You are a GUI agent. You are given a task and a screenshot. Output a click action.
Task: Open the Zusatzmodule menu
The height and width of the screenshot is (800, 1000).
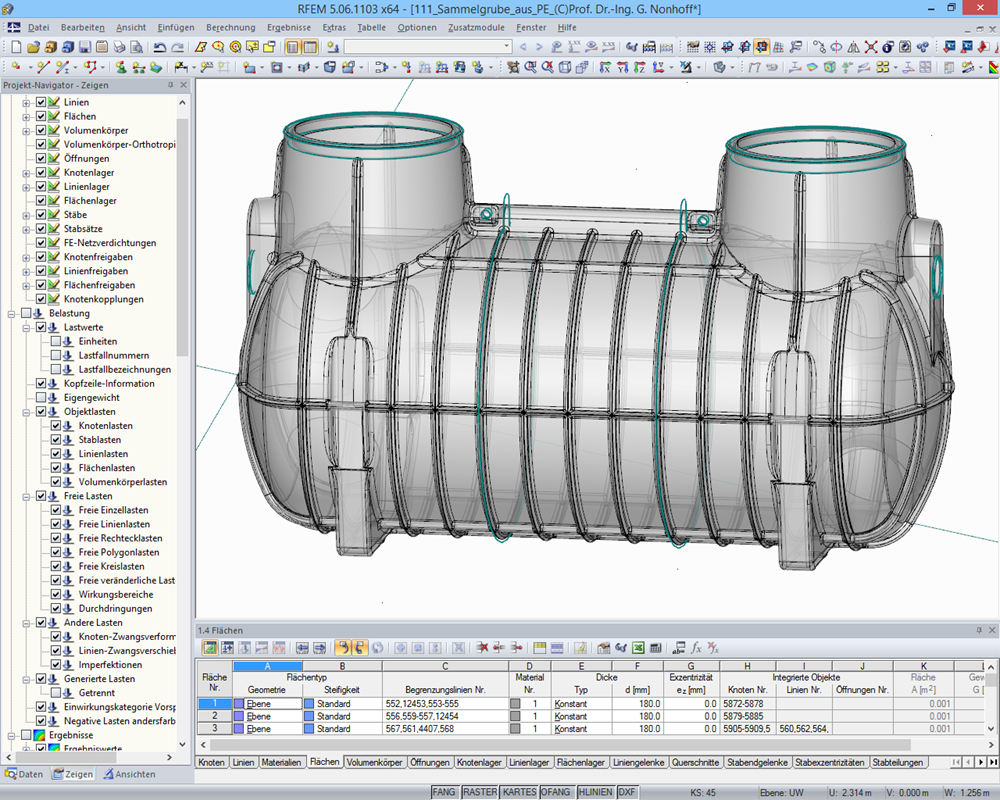[476, 27]
